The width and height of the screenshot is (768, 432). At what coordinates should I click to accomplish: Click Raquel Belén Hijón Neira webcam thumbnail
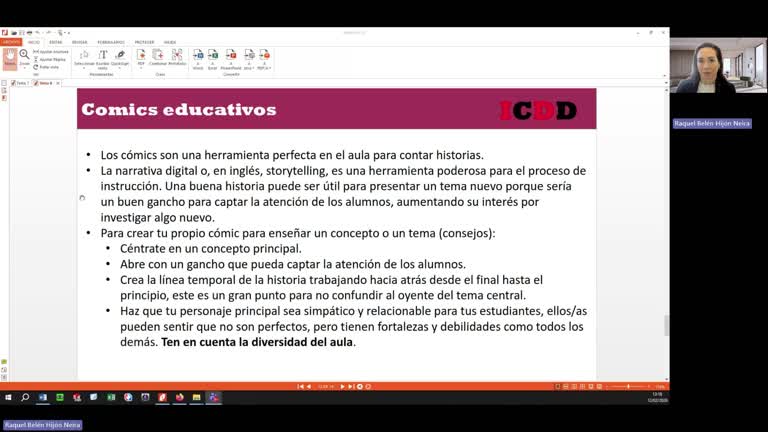[x=718, y=66]
